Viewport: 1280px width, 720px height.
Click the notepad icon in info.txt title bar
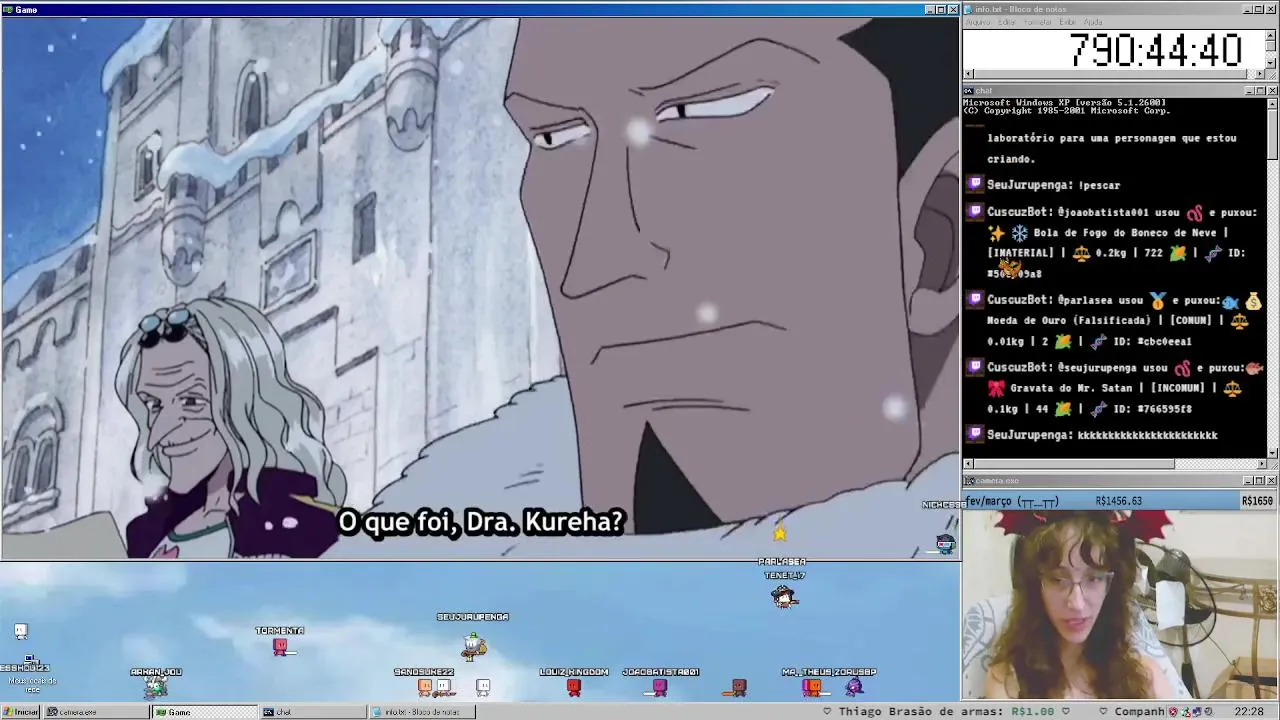point(969,9)
